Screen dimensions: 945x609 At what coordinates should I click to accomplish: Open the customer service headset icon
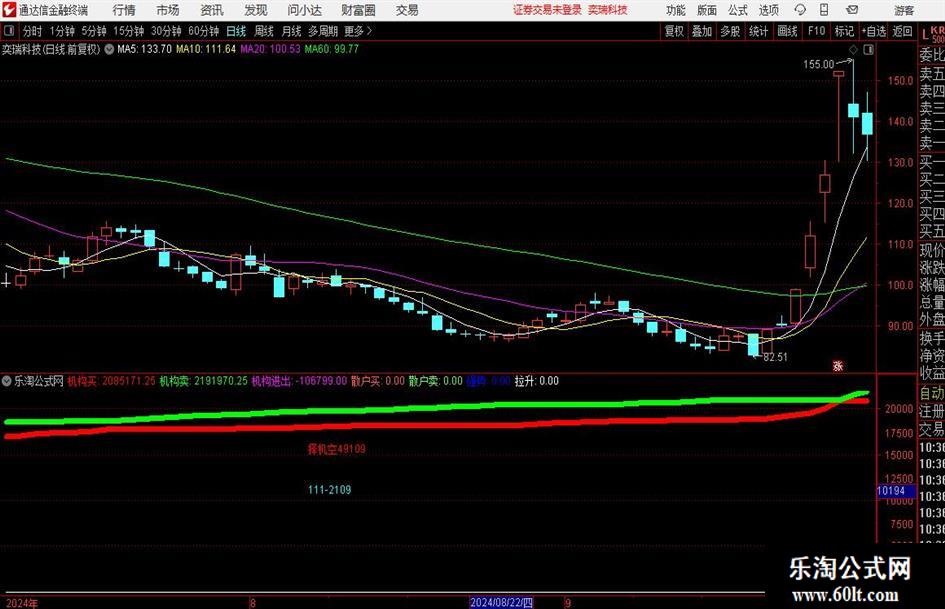pos(800,10)
